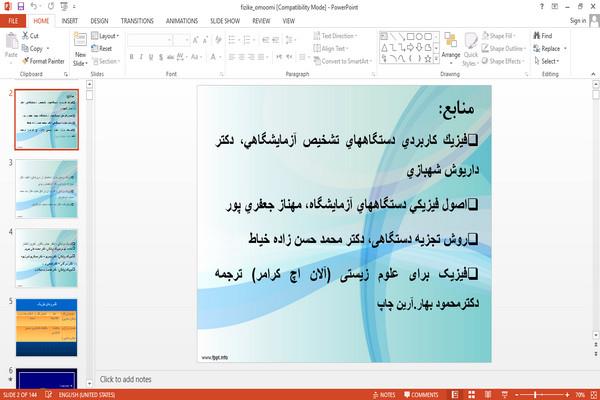Switch to Reading View in status bar
This screenshot has height=400, width=600.
[x=488, y=395]
